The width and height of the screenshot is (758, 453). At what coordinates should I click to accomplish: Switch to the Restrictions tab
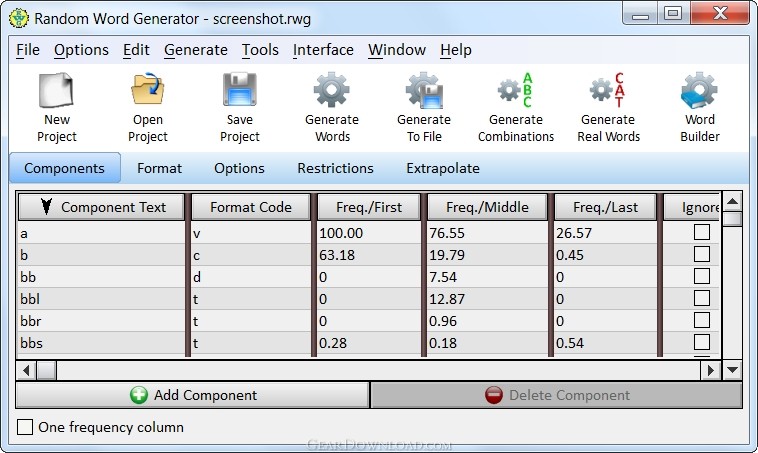tap(335, 168)
